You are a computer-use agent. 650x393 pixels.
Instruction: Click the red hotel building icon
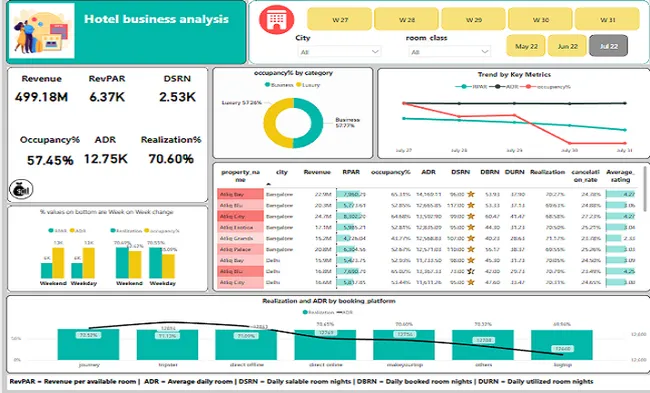[x=276, y=19]
